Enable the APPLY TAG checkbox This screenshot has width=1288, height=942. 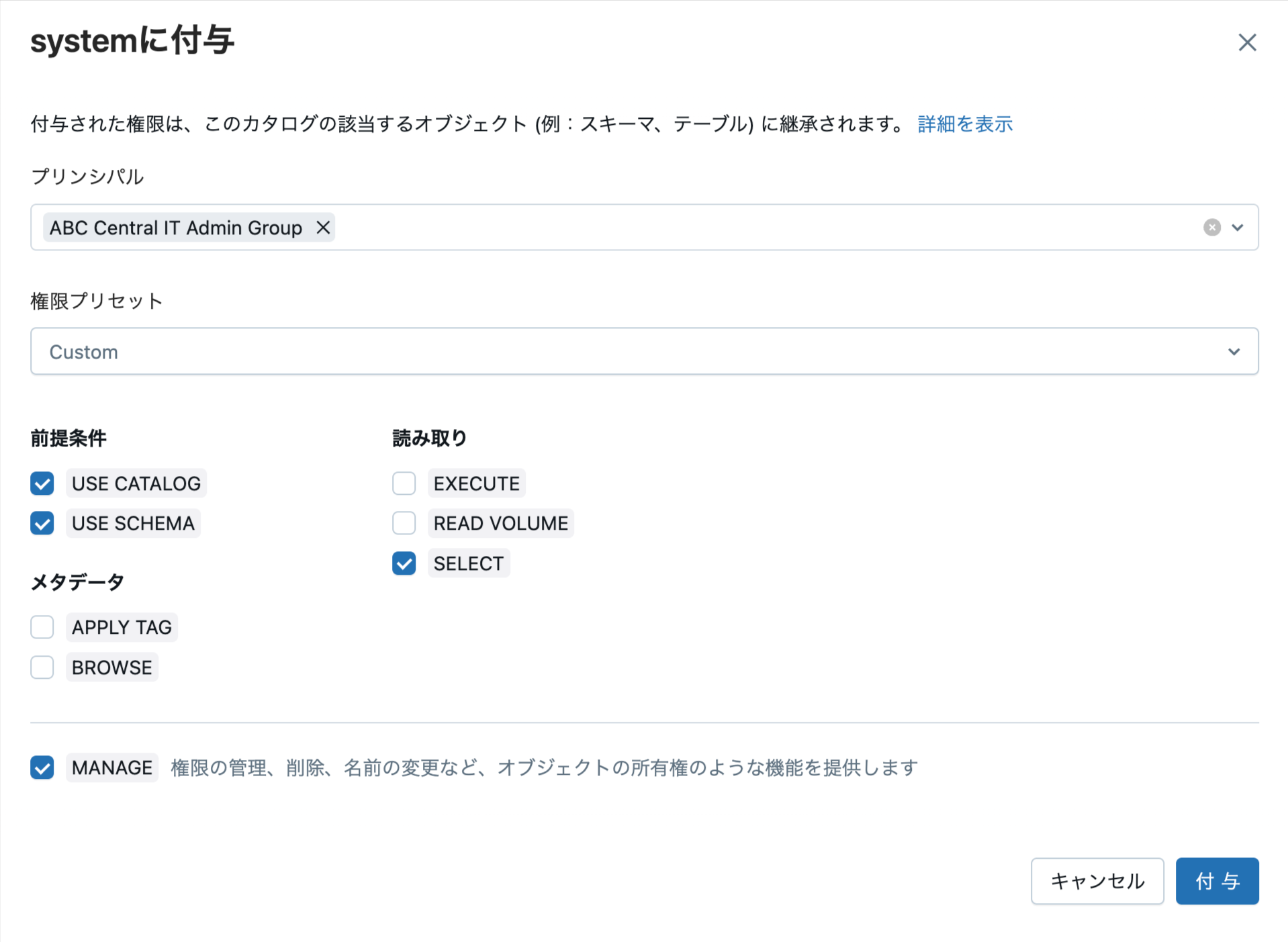coord(42,627)
